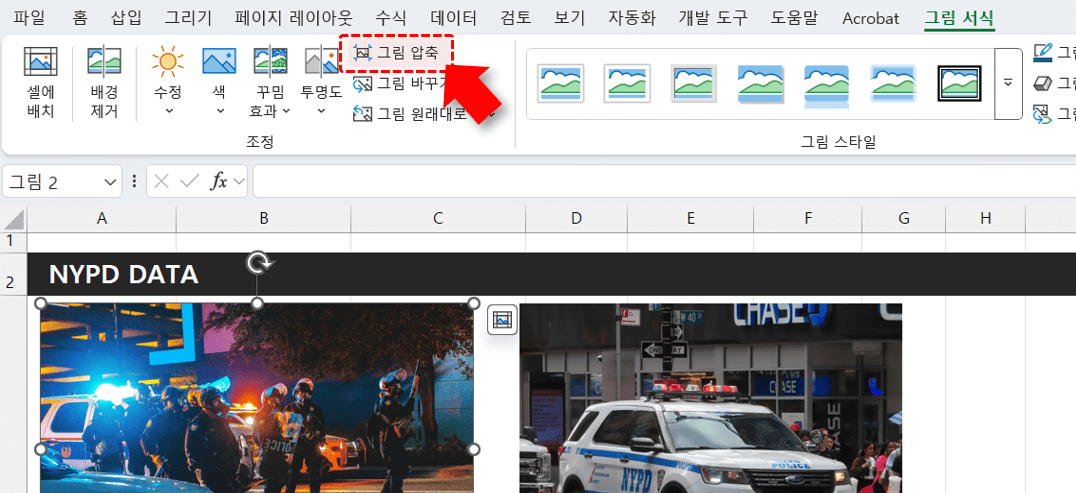Switch to 개발 도구 tab
1076x493 pixels.
tap(713, 17)
